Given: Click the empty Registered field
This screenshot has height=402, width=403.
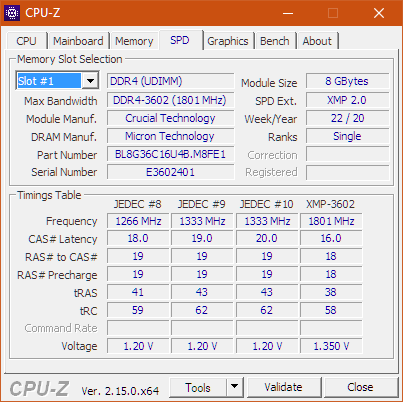Looking at the screenshot, I should 347,172.
